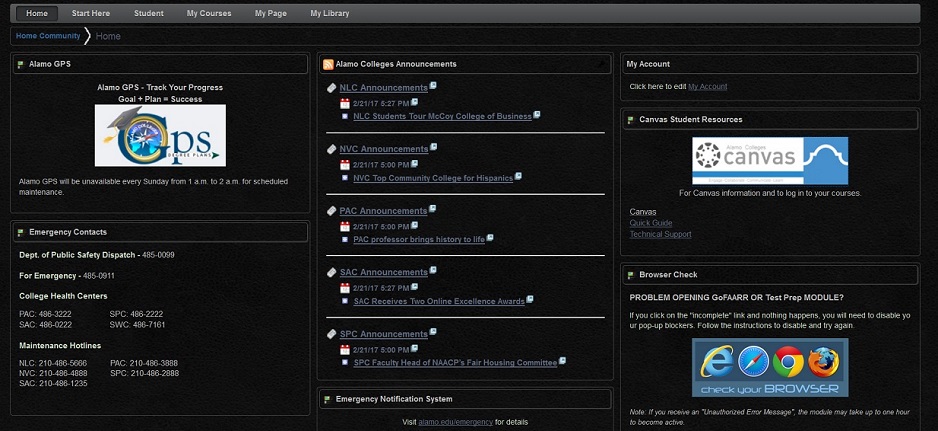
Task: Open NVC Top Community College for Hispanics article
Action: click(433, 178)
